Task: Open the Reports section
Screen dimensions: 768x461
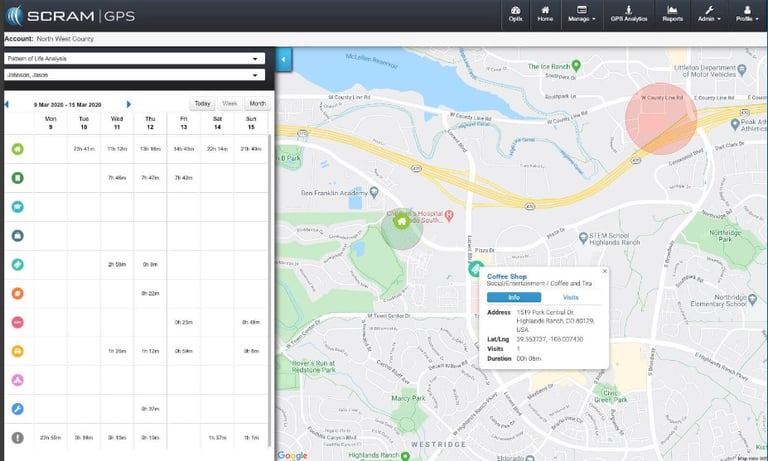Action: (672, 14)
